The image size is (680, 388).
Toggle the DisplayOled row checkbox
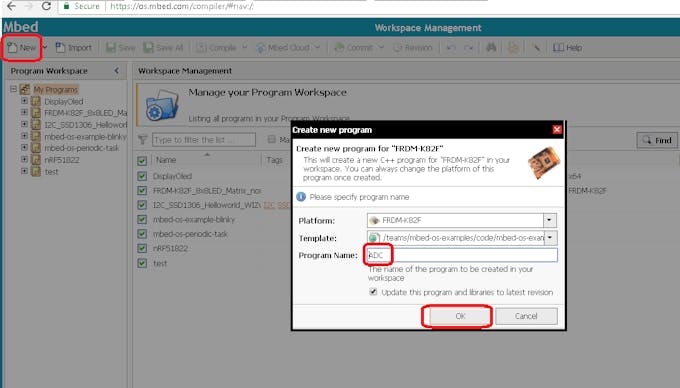142,176
